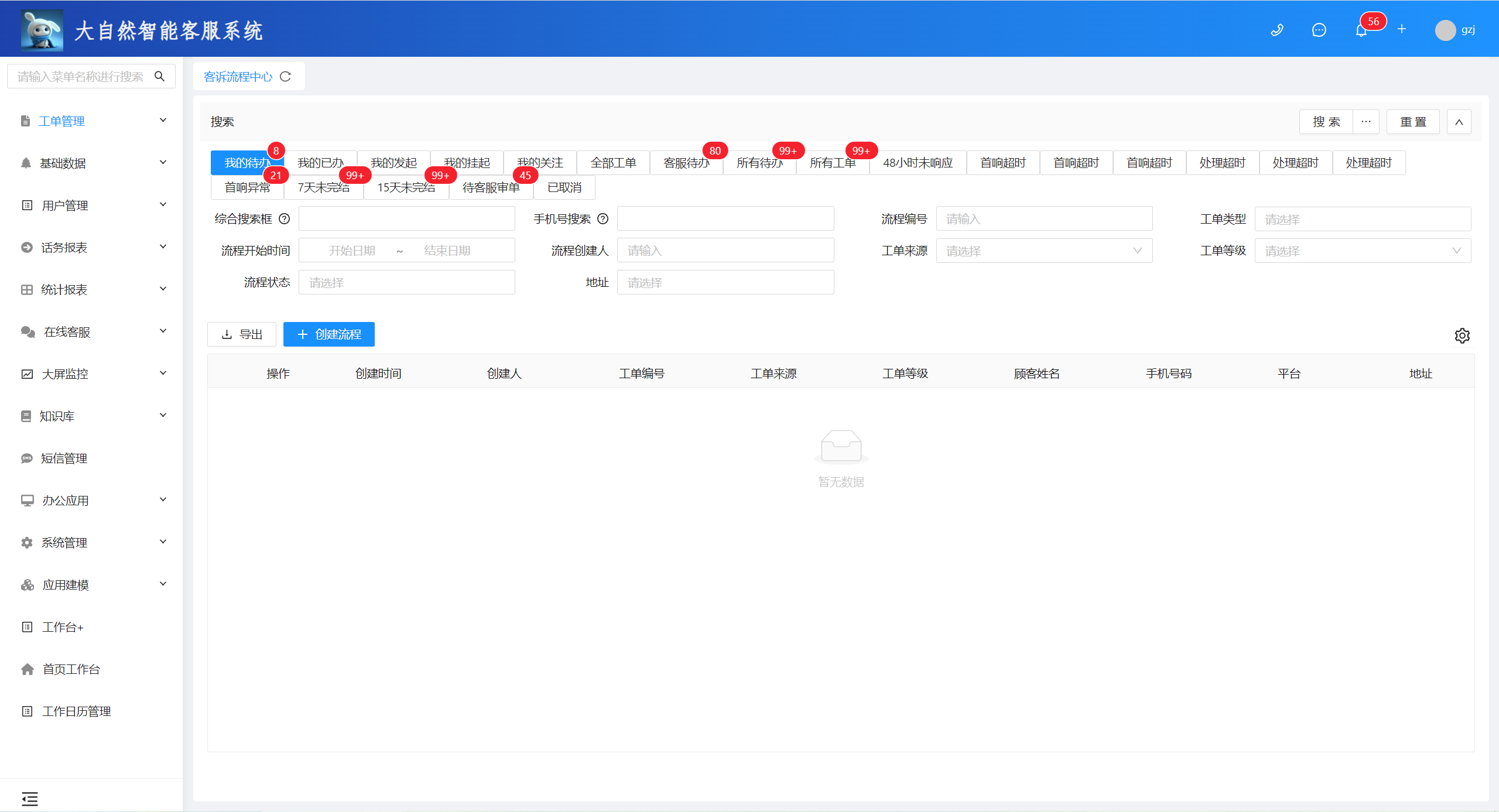Open the gzj user avatar menu
Image resolution: width=1499 pixels, height=812 pixels.
click(1455, 30)
